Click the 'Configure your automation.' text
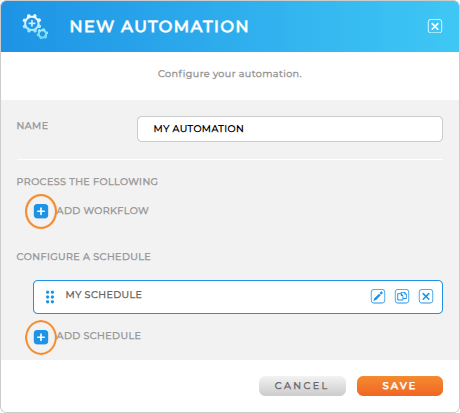 pyautogui.click(x=230, y=74)
